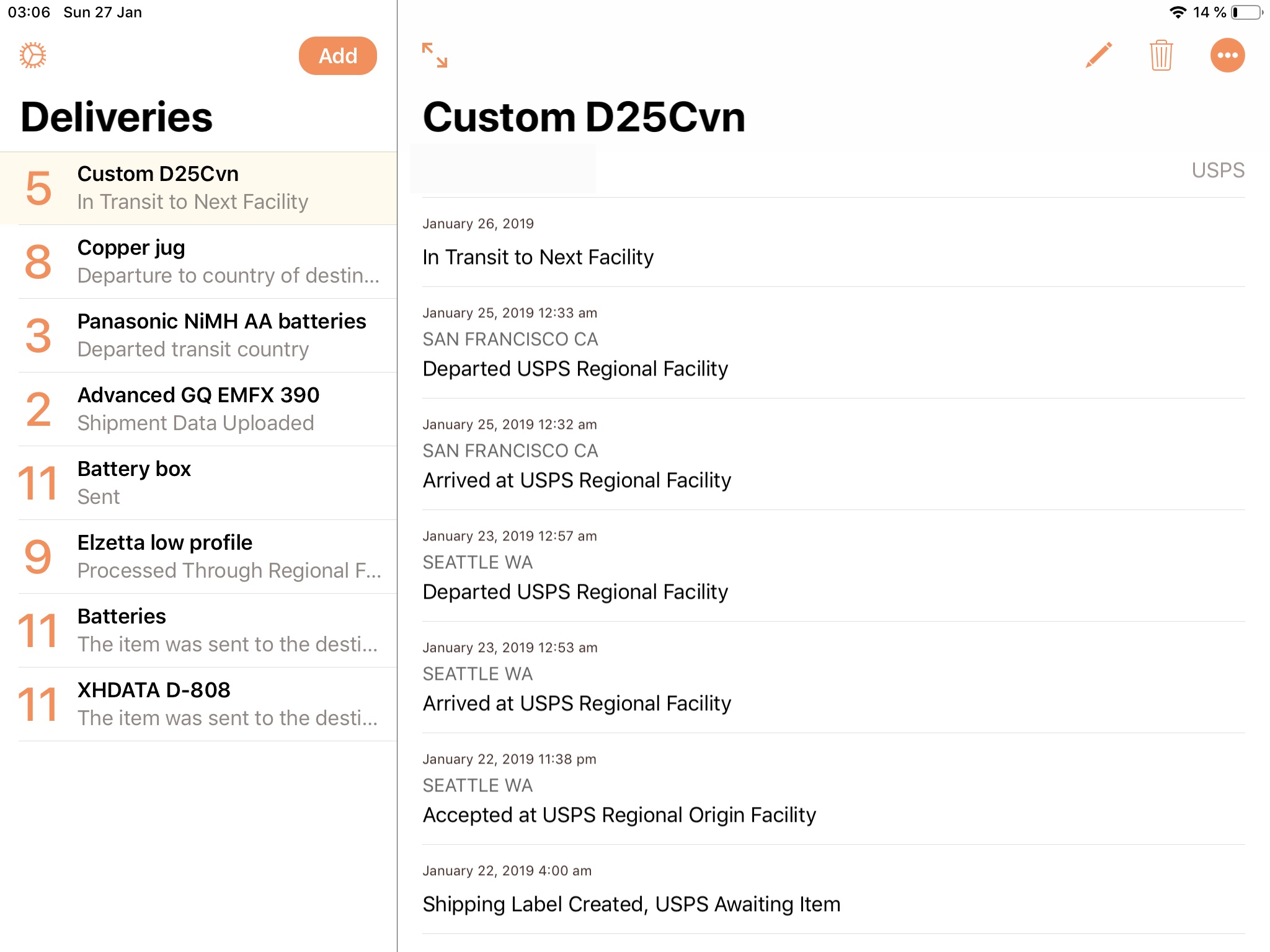Delete delivery using the trash icon
The image size is (1270, 952).
(x=1160, y=55)
